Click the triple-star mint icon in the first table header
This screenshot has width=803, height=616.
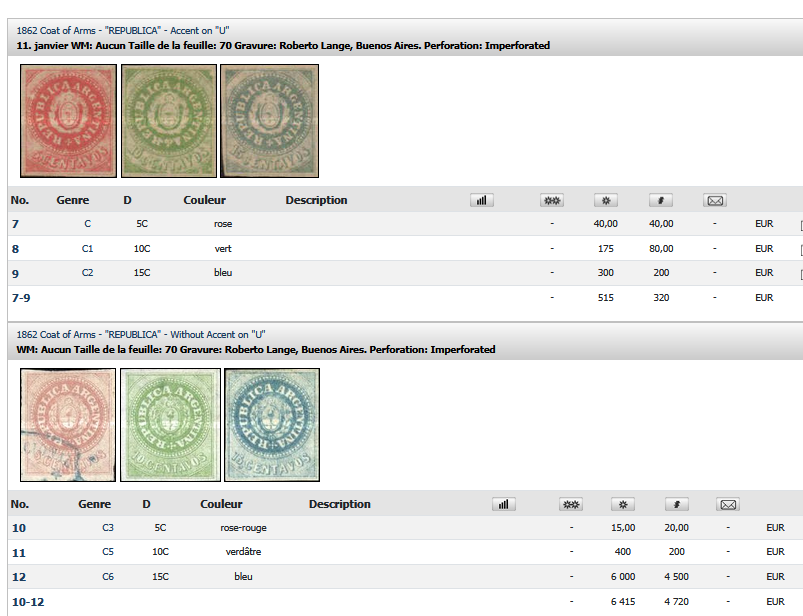click(x=551, y=200)
